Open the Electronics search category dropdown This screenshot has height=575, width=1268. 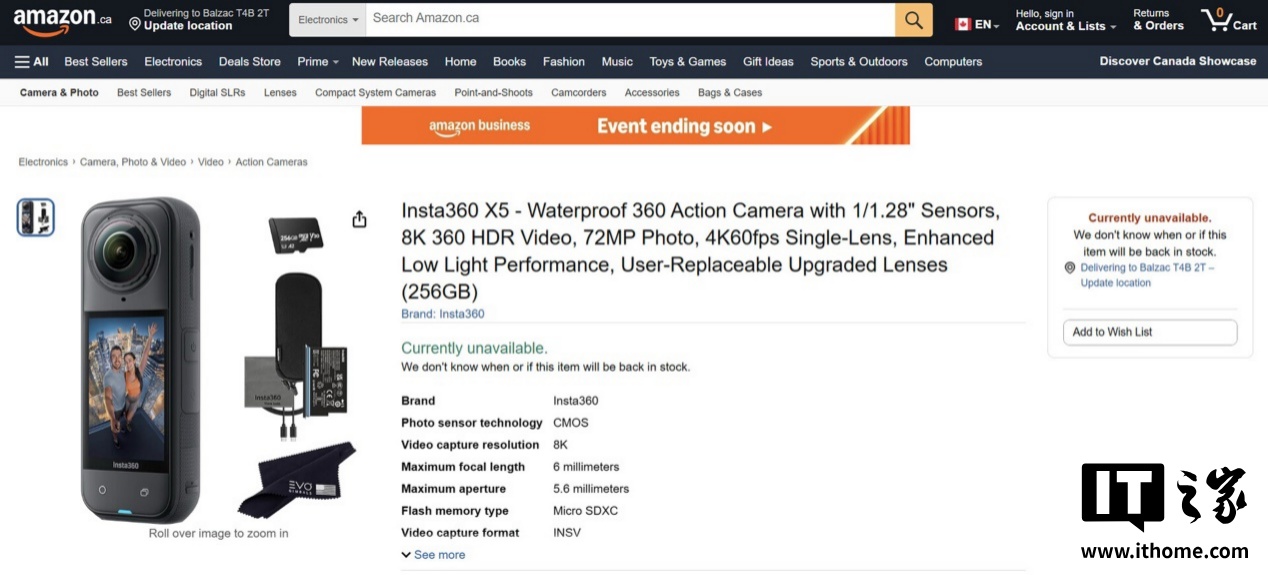328,20
